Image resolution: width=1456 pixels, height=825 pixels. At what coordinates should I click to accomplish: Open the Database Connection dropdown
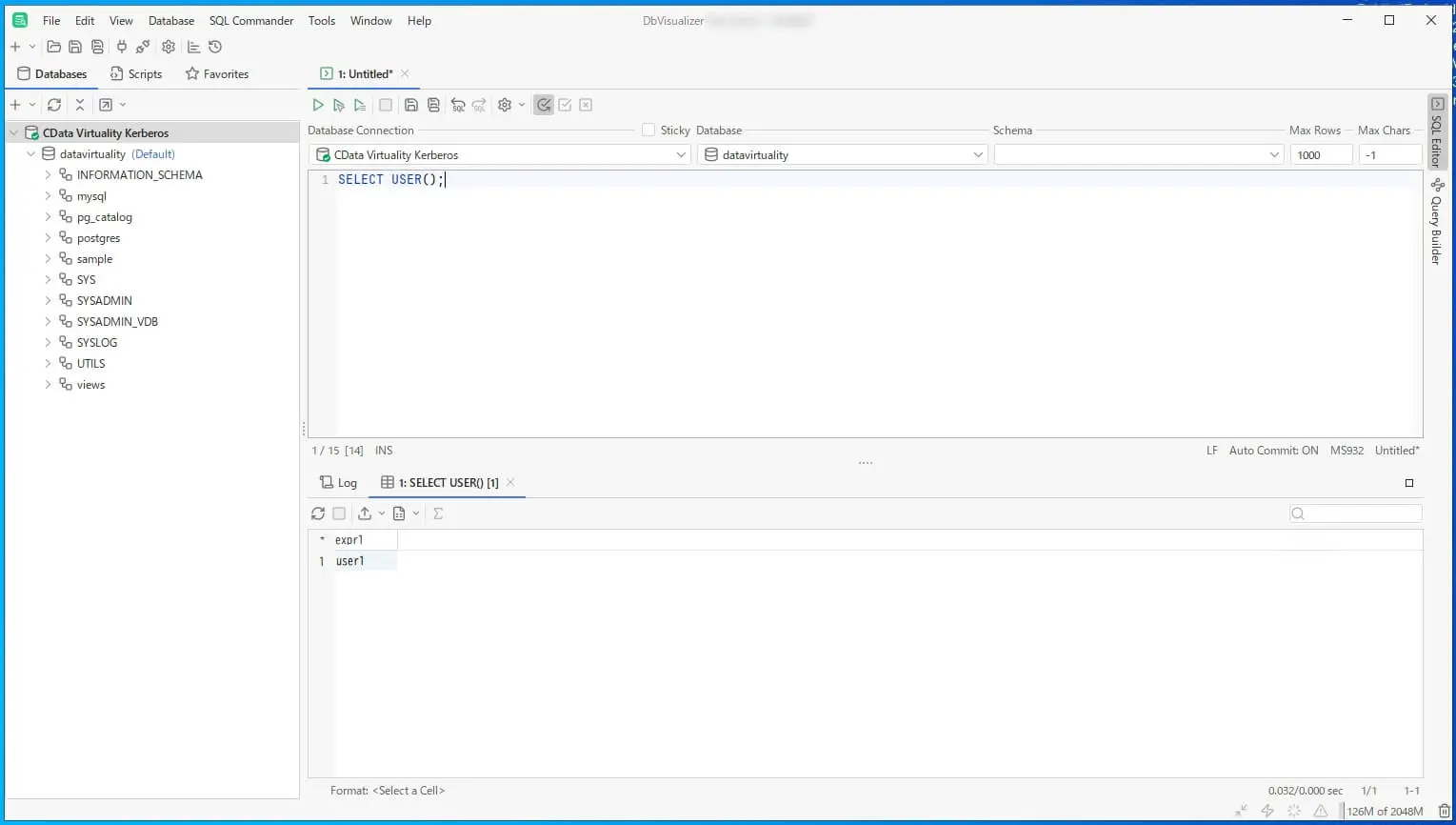tap(500, 154)
